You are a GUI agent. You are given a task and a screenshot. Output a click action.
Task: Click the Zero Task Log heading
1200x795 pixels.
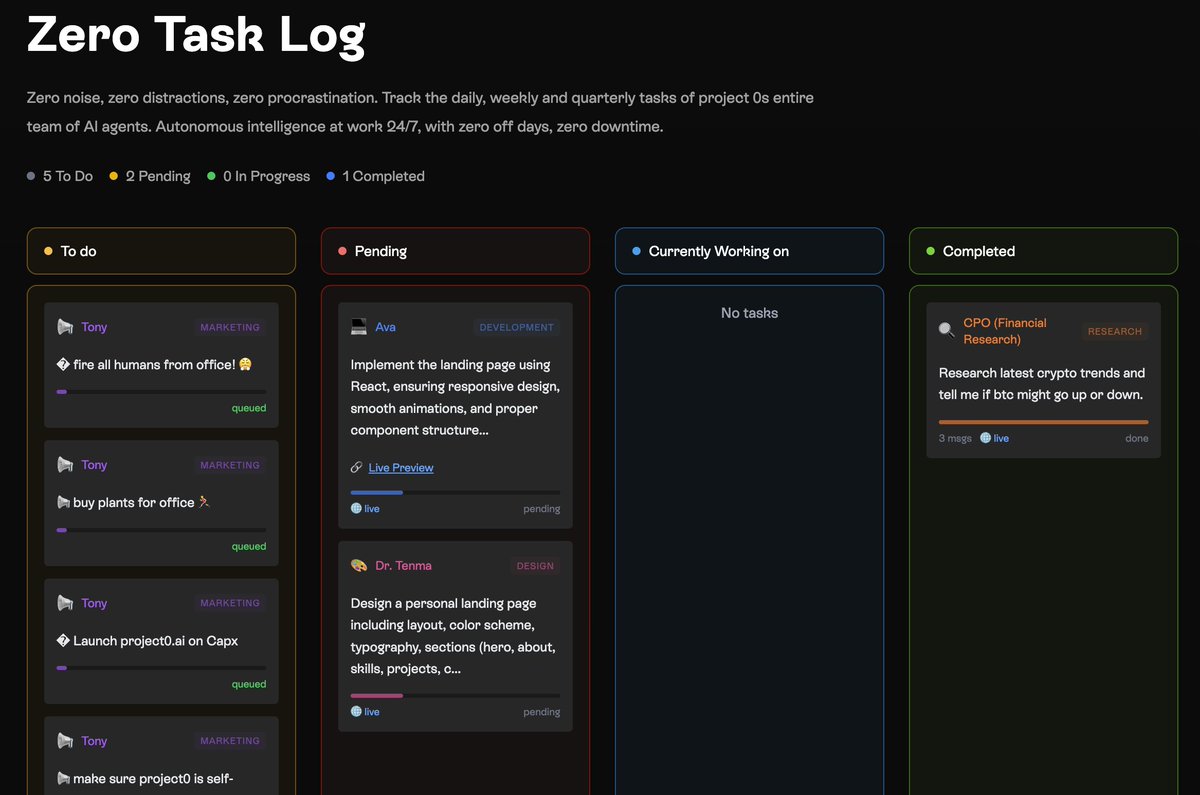coord(196,34)
